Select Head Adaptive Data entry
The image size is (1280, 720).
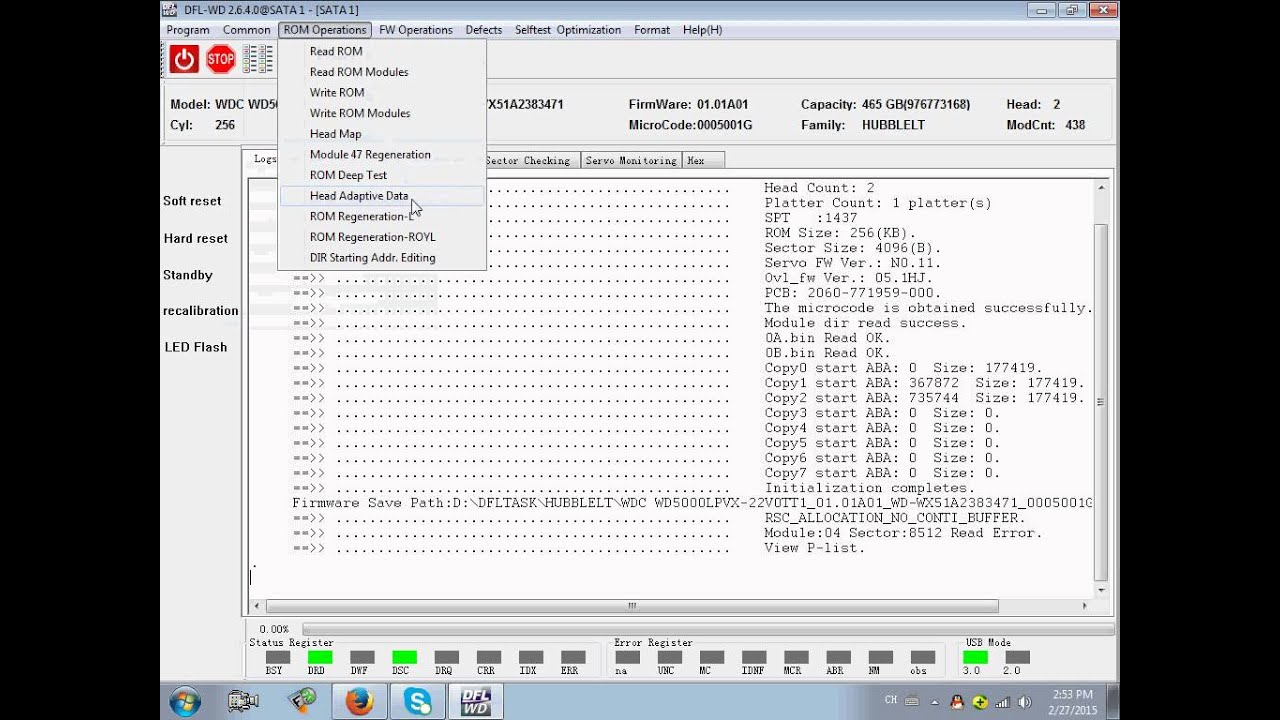[382, 196]
